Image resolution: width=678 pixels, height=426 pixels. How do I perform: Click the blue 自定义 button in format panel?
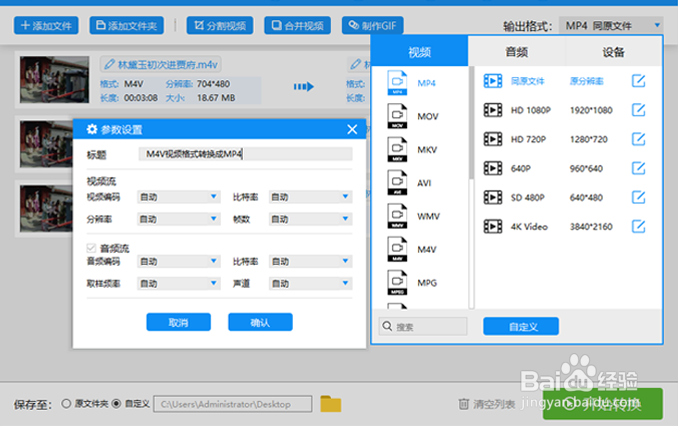point(521,326)
